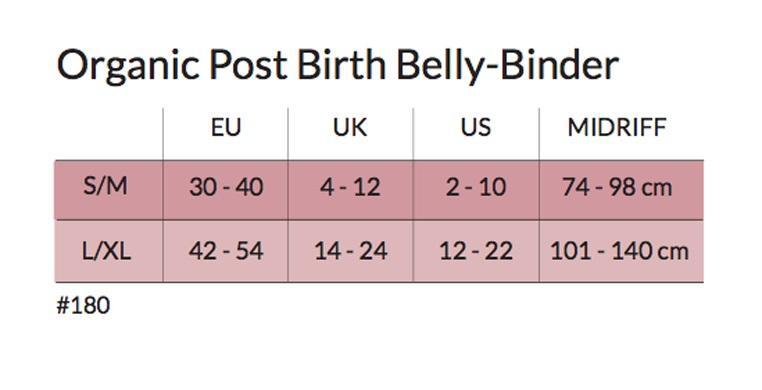Click the word Birth in the heading
This screenshot has height=390, width=762.
(x=341, y=65)
